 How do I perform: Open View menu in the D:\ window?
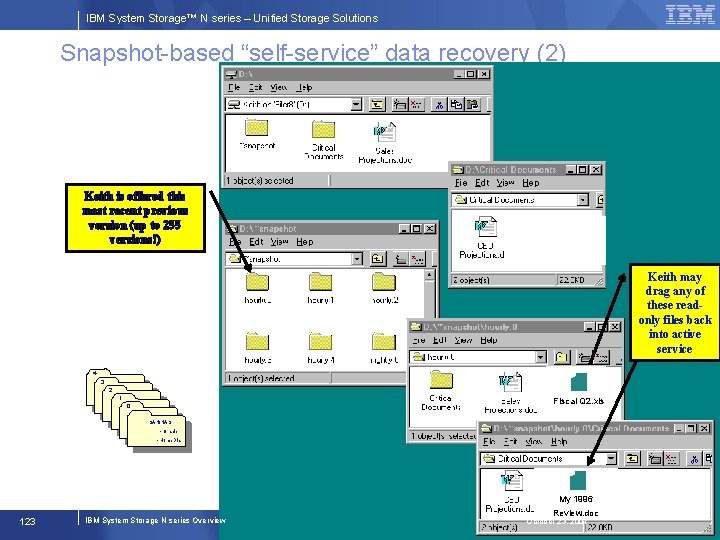[x=278, y=87]
